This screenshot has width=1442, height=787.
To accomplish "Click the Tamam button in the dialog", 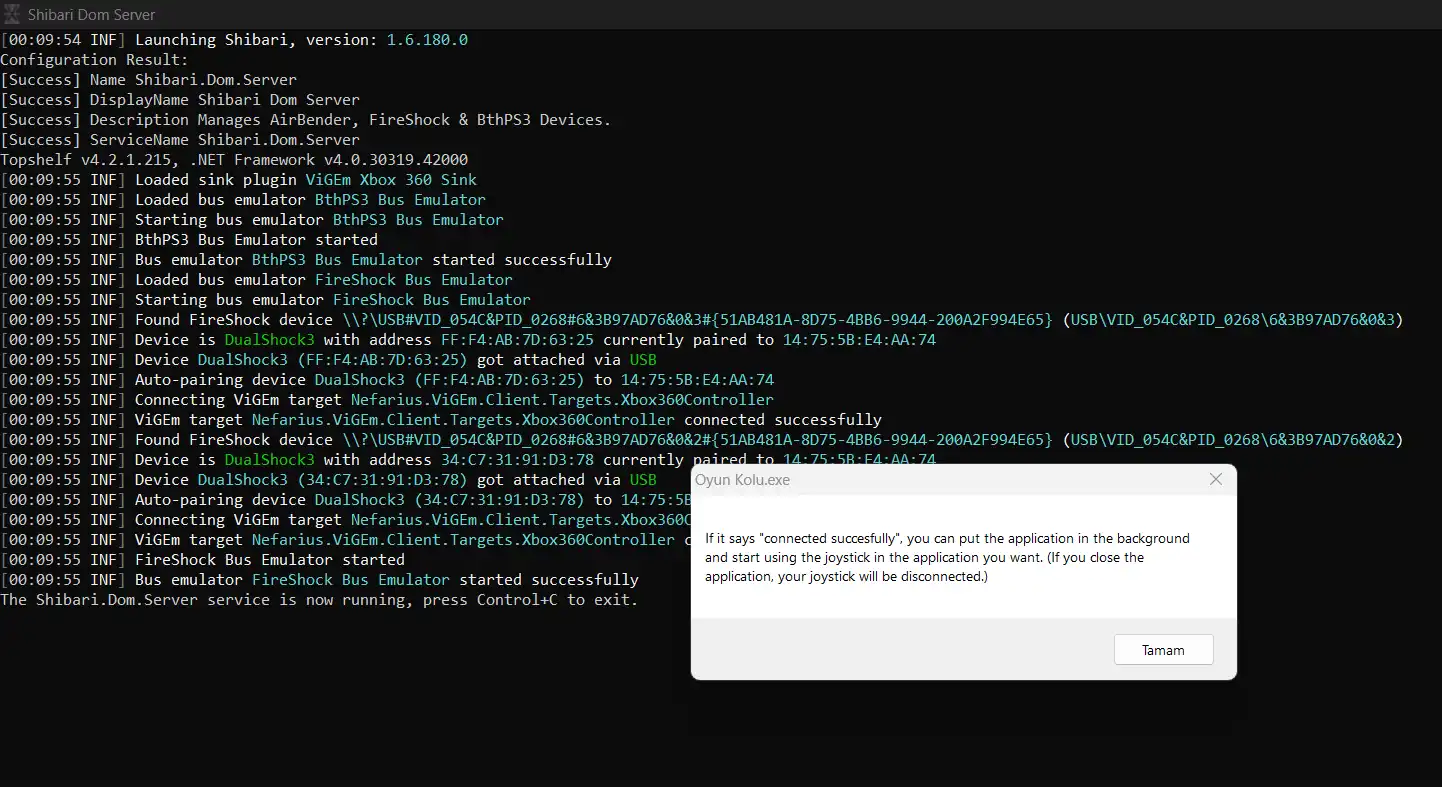I will click(x=1163, y=650).
